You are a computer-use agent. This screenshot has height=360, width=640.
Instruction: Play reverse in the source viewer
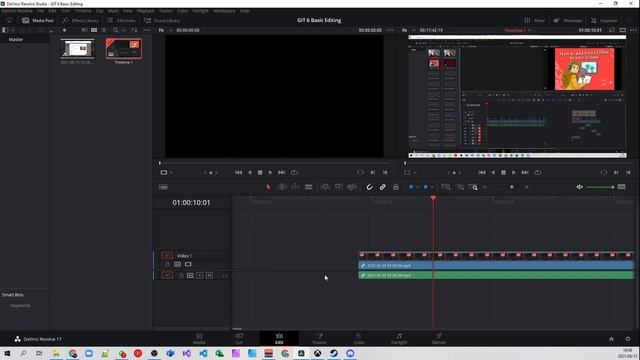pyautogui.click(x=250, y=173)
